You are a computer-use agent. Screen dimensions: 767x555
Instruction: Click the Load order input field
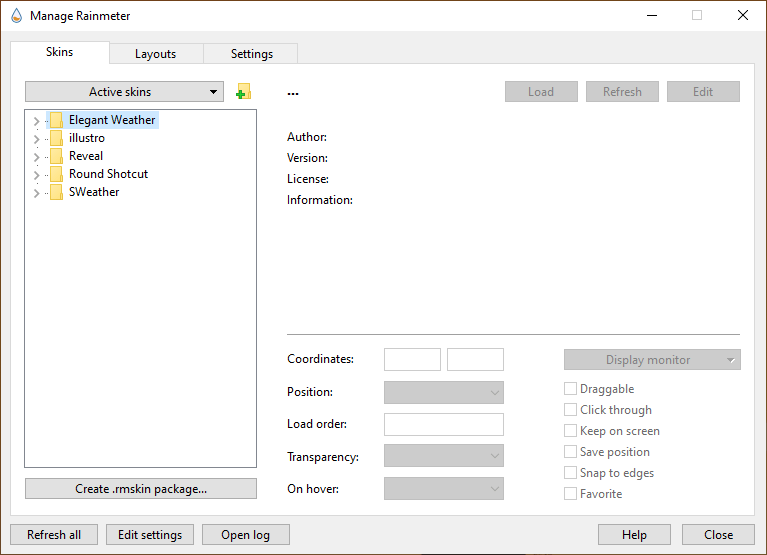pyautogui.click(x=443, y=424)
